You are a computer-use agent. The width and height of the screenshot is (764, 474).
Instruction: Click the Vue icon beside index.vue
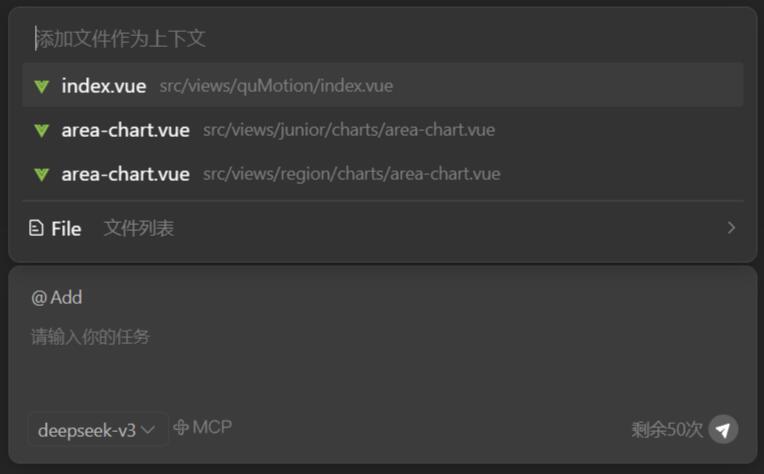(x=41, y=86)
